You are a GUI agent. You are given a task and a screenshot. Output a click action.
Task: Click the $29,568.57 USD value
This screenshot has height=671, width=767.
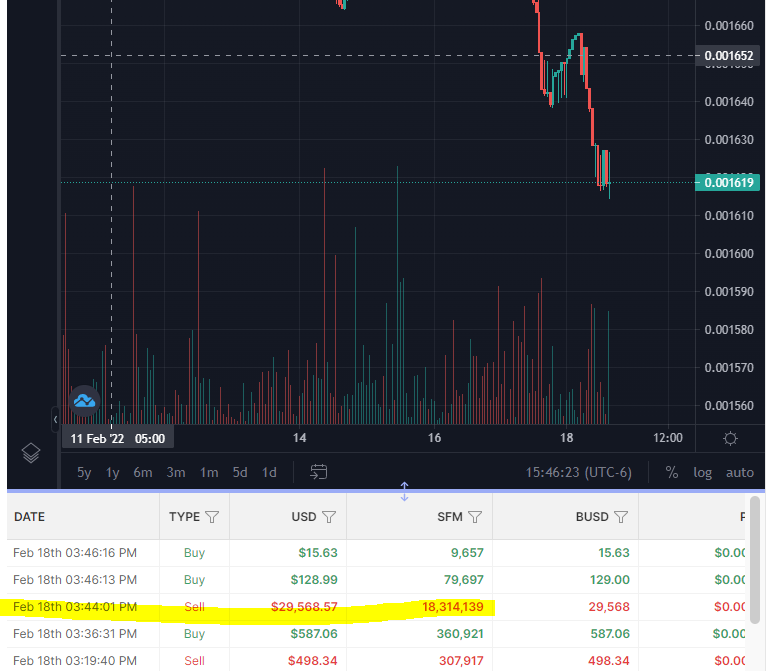304,607
